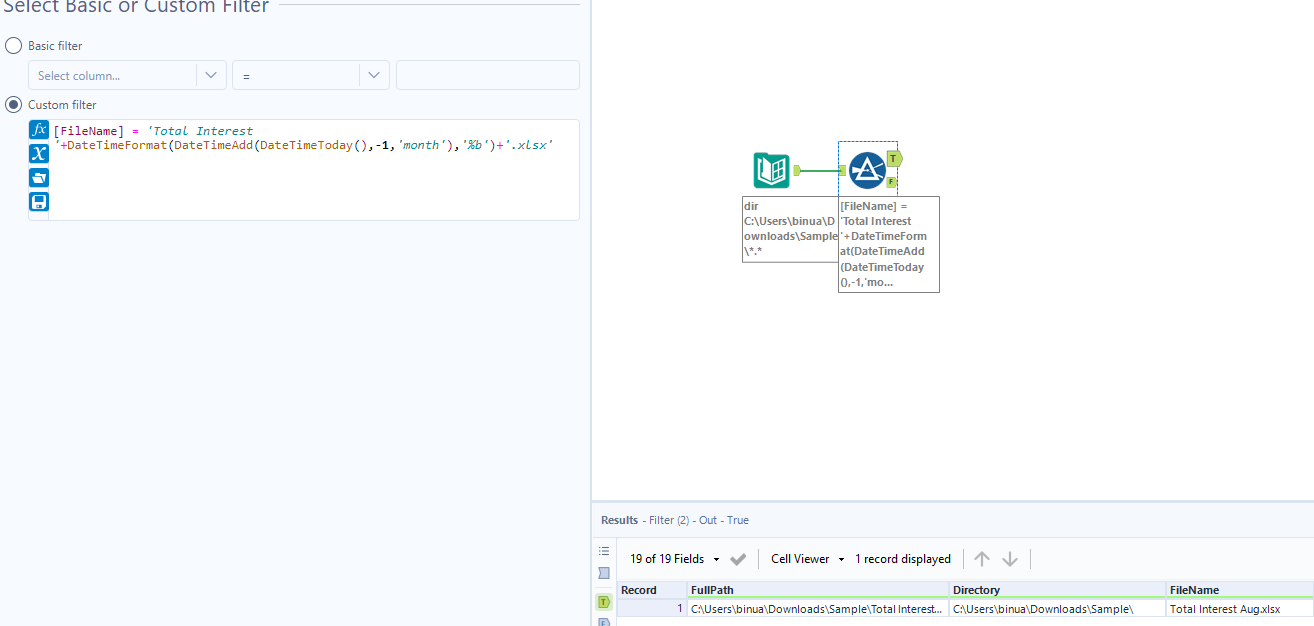Switch Results view to the Out output

click(x=709, y=519)
